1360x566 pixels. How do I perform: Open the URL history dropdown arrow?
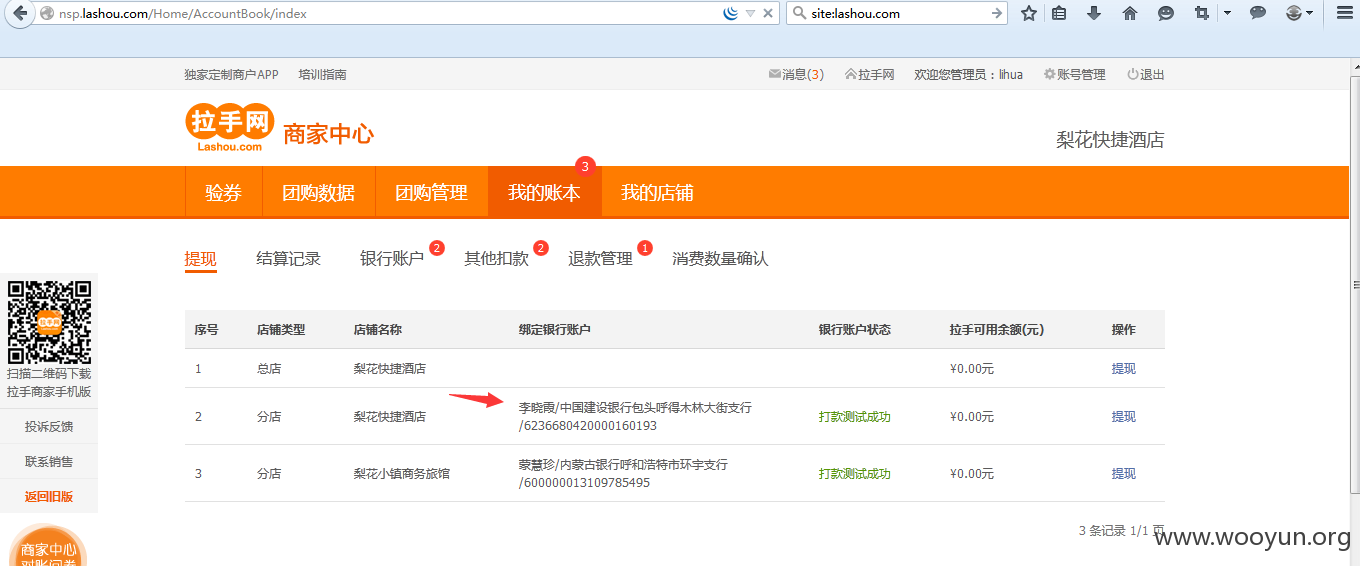[750, 14]
